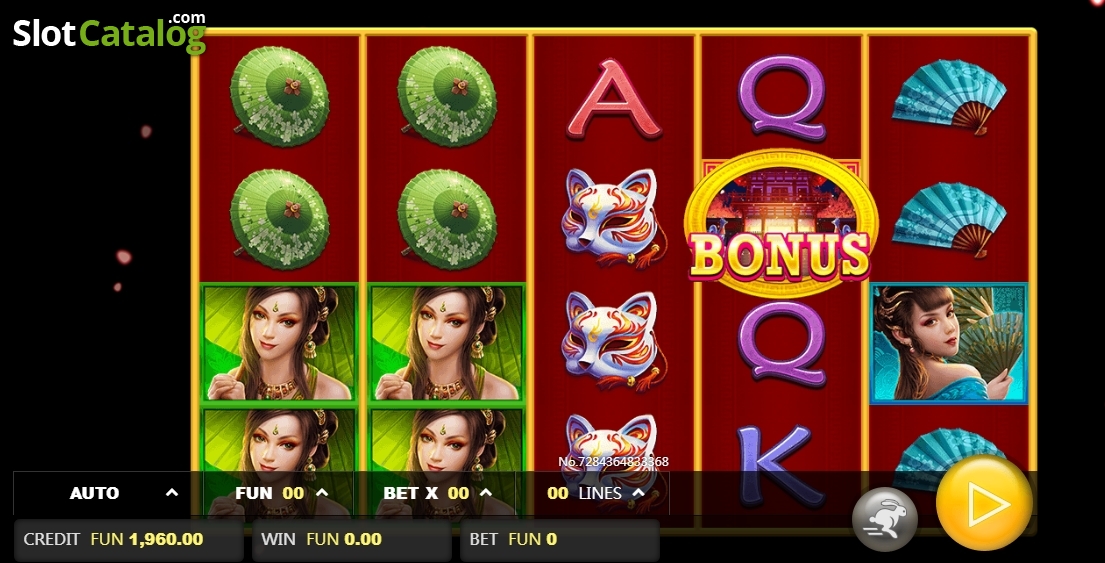1105x563 pixels.
Task: Select the purple K symbol
Action: tap(780, 464)
